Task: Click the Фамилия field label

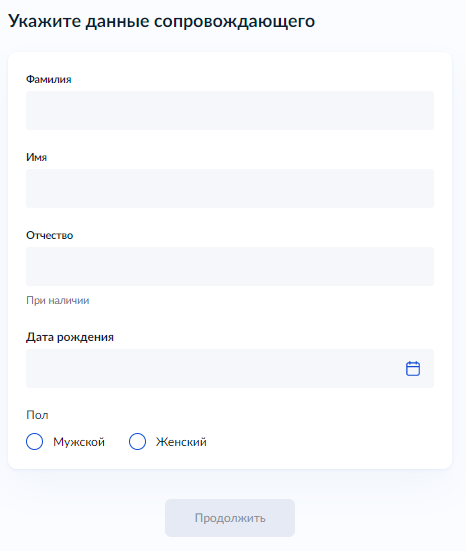Action: [48, 79]
